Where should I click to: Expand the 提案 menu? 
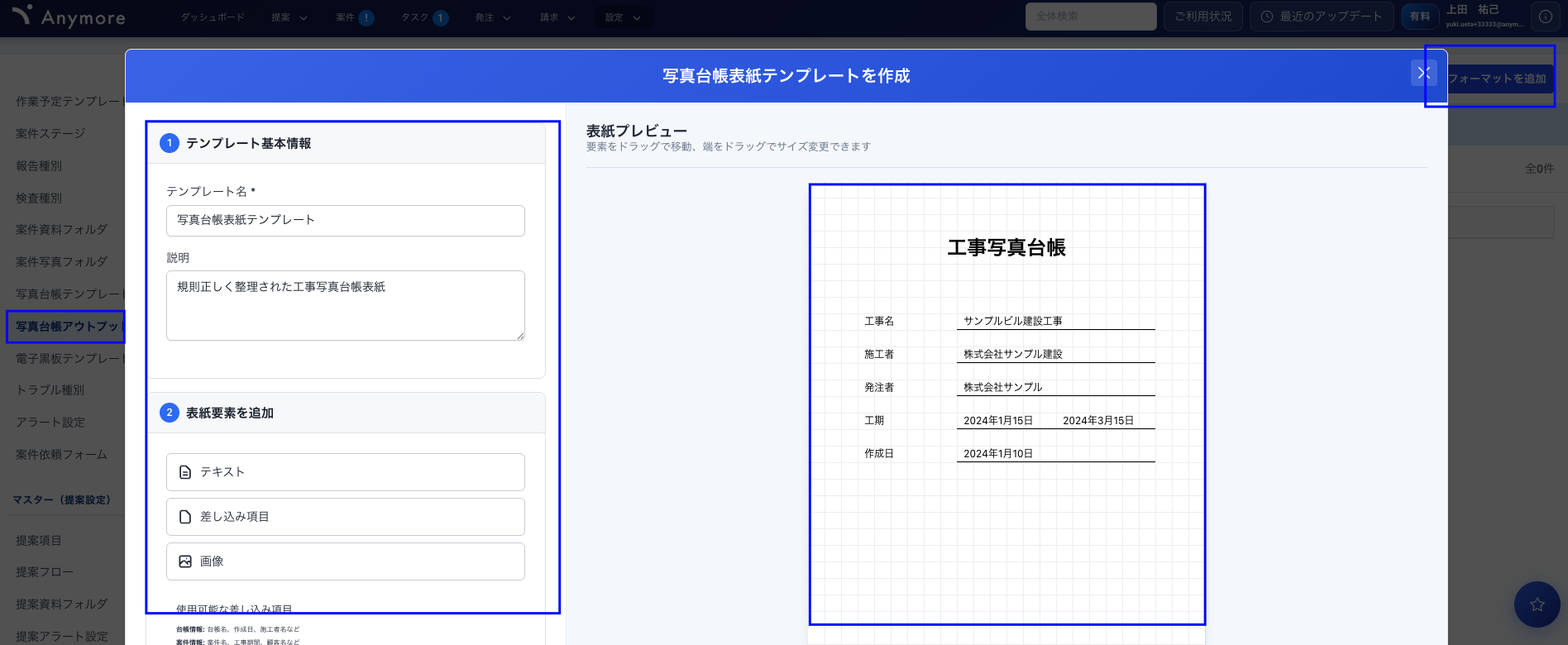pyautogui.click(x=289, y=17)
